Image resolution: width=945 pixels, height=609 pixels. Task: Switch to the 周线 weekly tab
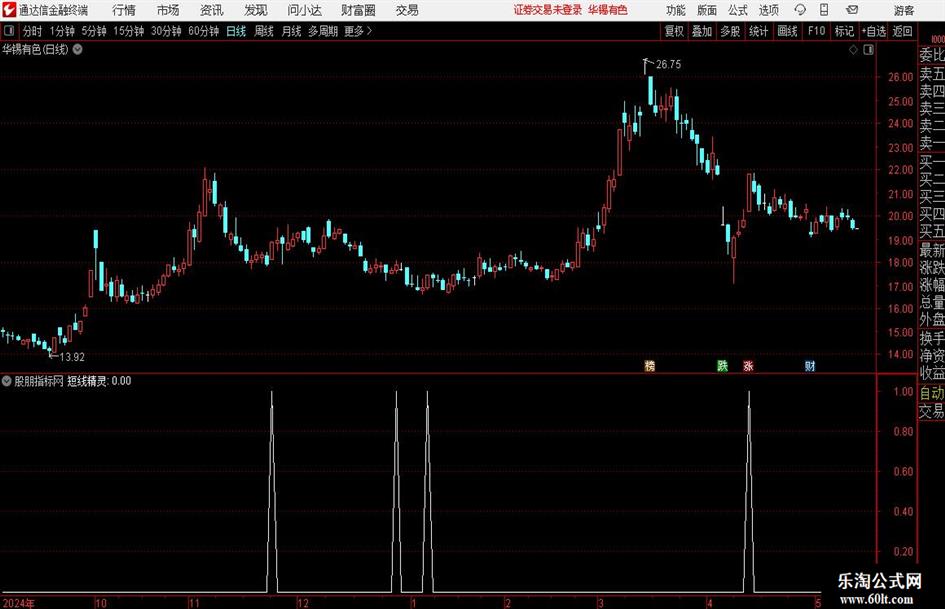(x=264, y=31)
